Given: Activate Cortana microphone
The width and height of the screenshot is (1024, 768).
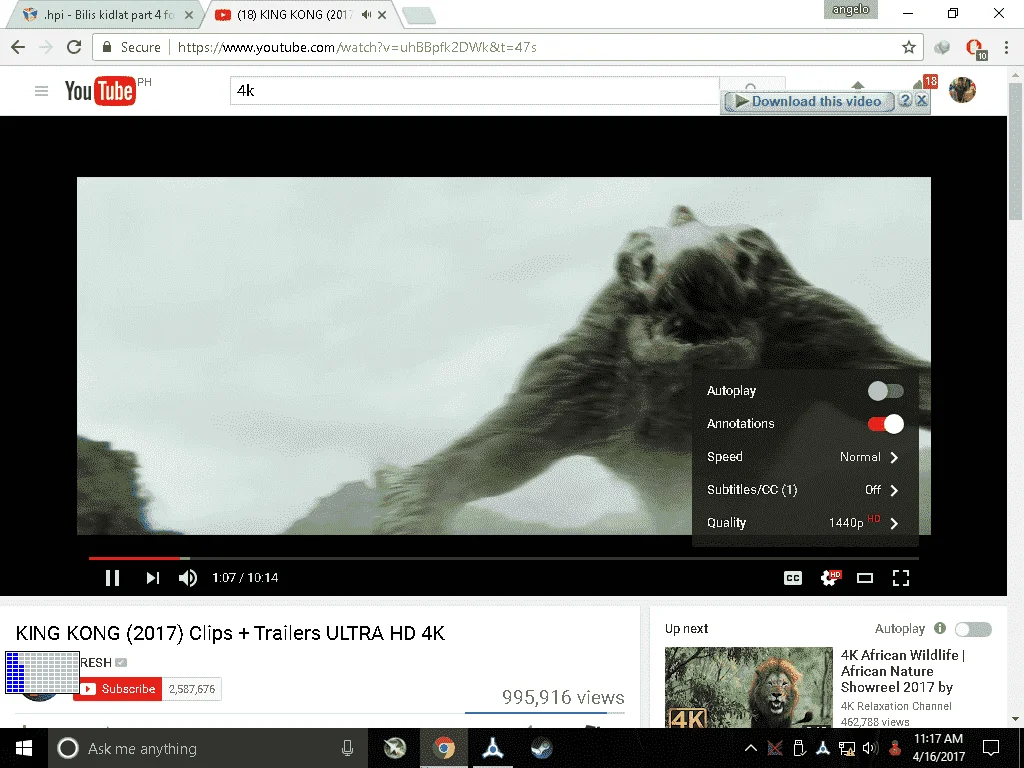Looking at the screenshot, I should [347, 748].
